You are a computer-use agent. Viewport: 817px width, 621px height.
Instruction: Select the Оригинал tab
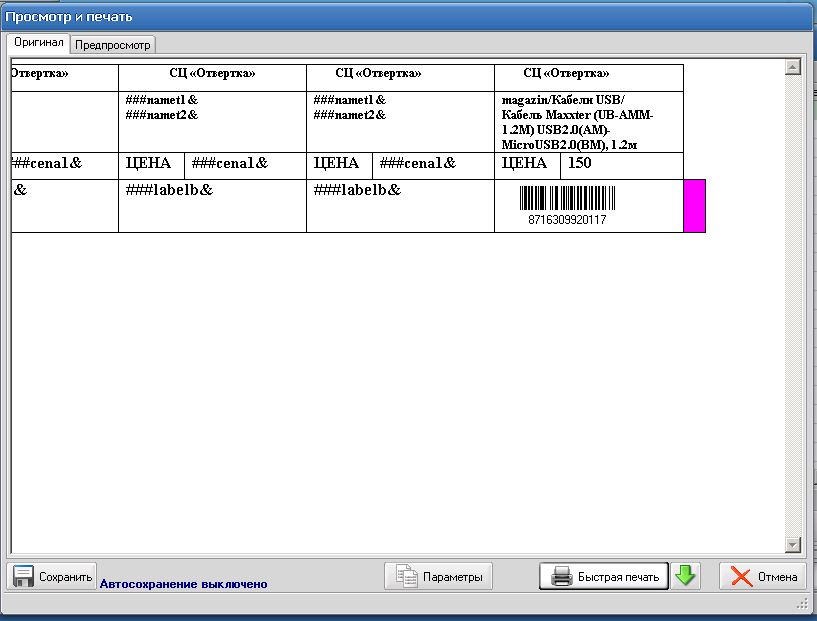(x=39, y=44)
